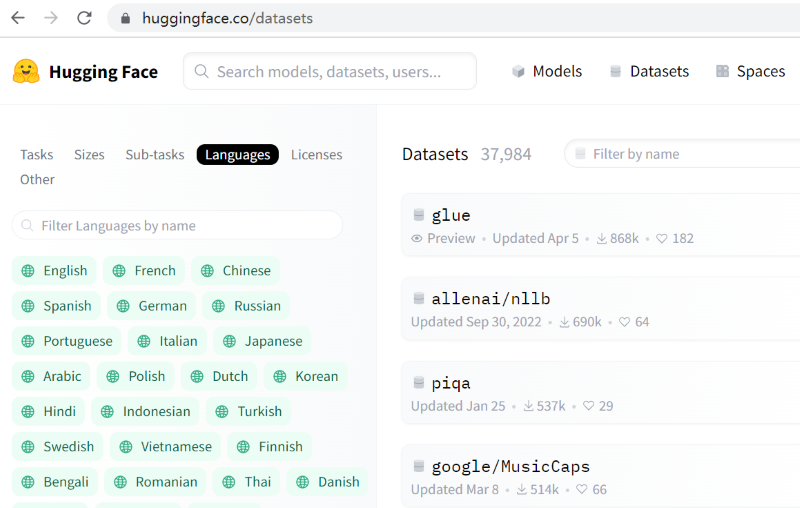Switch to the Licenses filter tab
Image resolution: width=800 pixels, height=508 pixels.
pyautogui.click(x=316, y=155)
